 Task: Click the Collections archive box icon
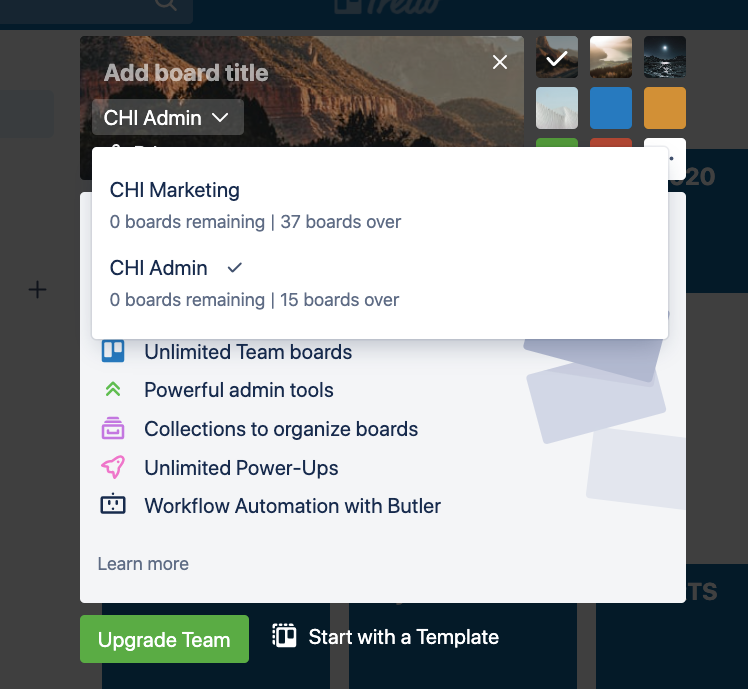pos(113,428)
